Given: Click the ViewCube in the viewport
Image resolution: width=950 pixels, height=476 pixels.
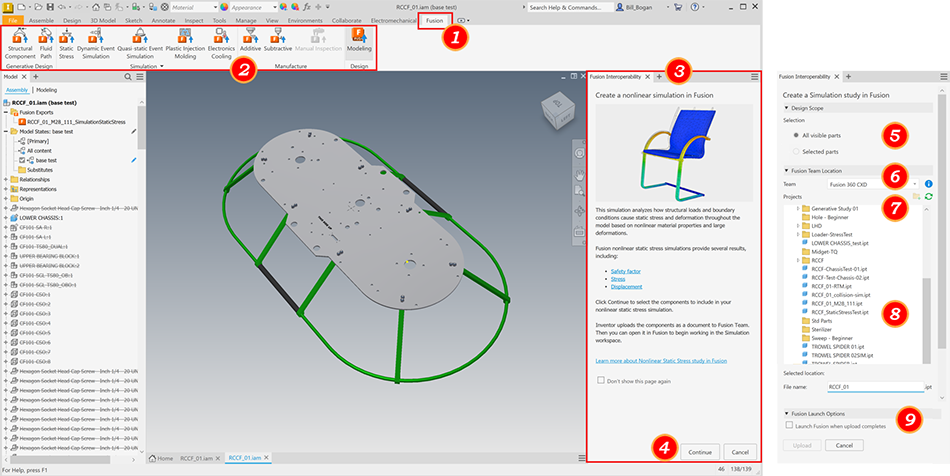Looking at the screenshot, I should click(x=556, y=113).
